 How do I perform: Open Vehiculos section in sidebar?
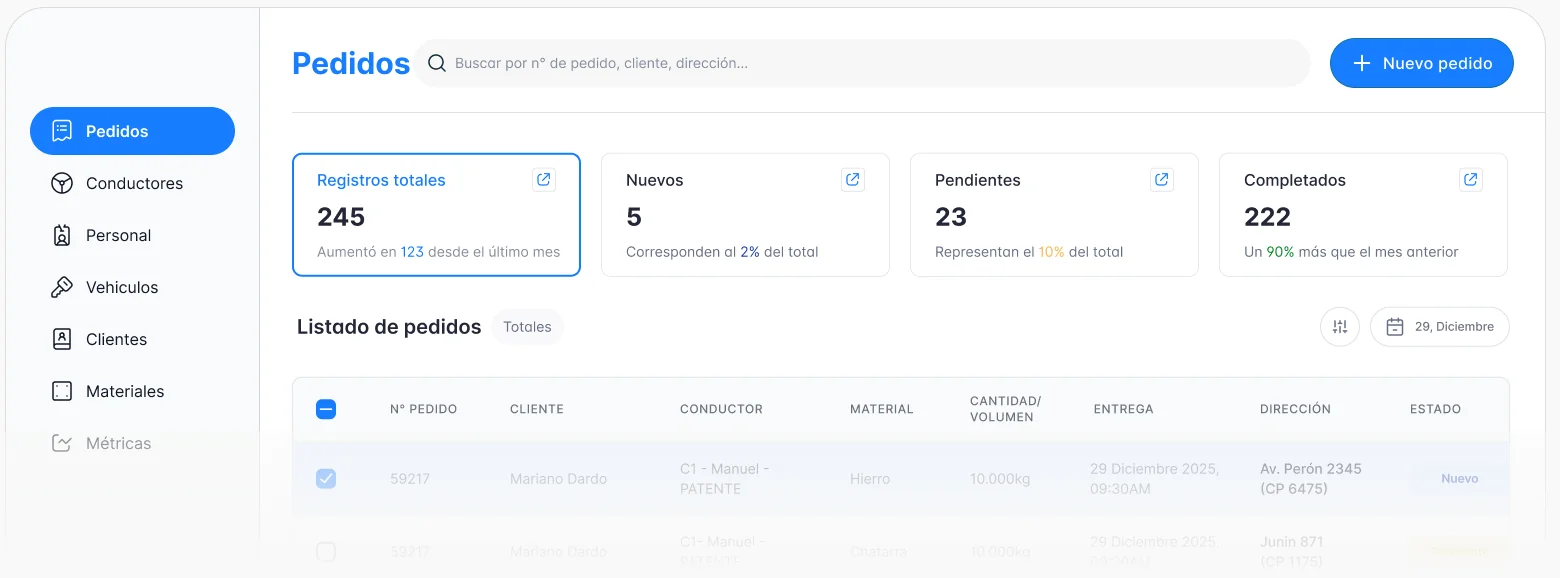(x=132, y=287)
